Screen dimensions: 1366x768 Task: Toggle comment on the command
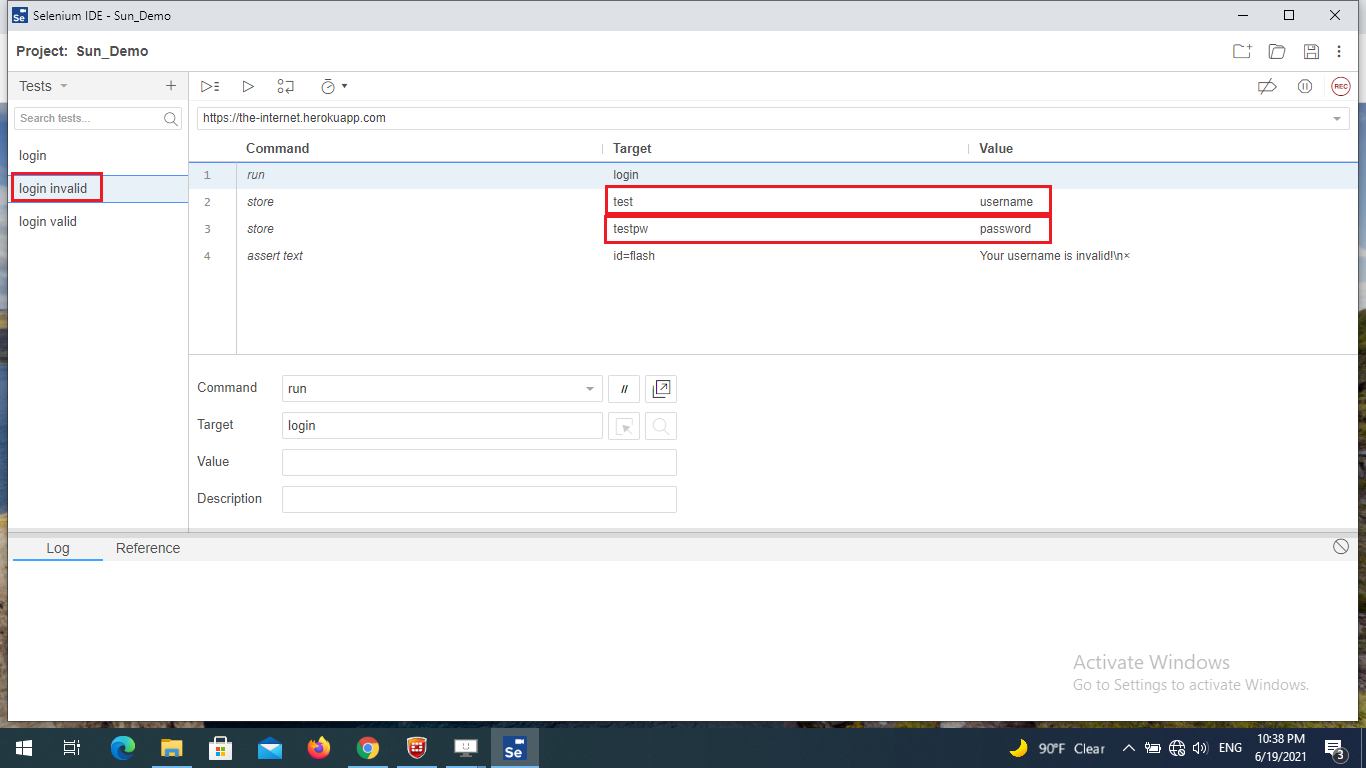coord(624,388)
